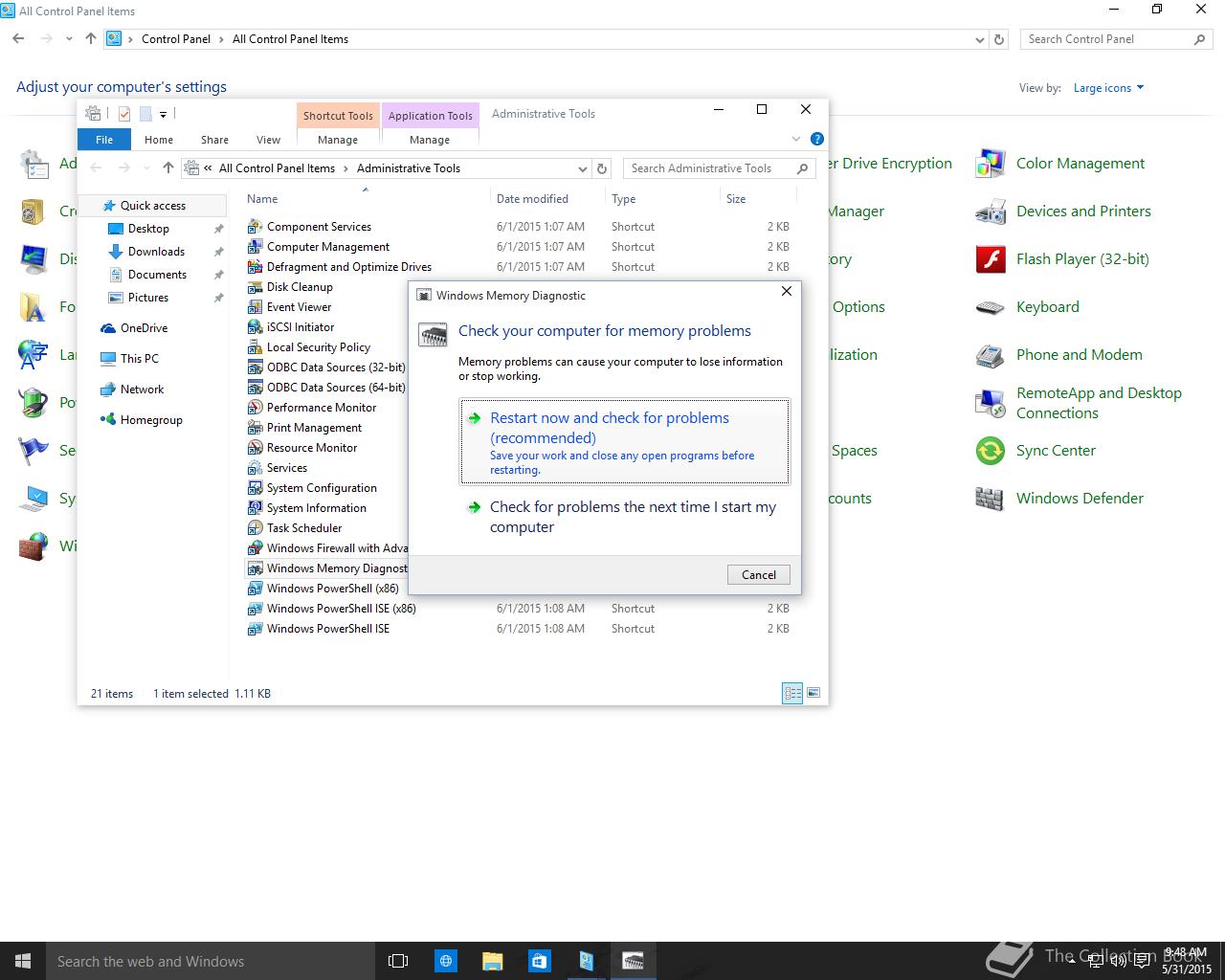Viewport: 1225px width, 980px height.
Task: Go up one level in Explorer
Action: click(168, 168)
